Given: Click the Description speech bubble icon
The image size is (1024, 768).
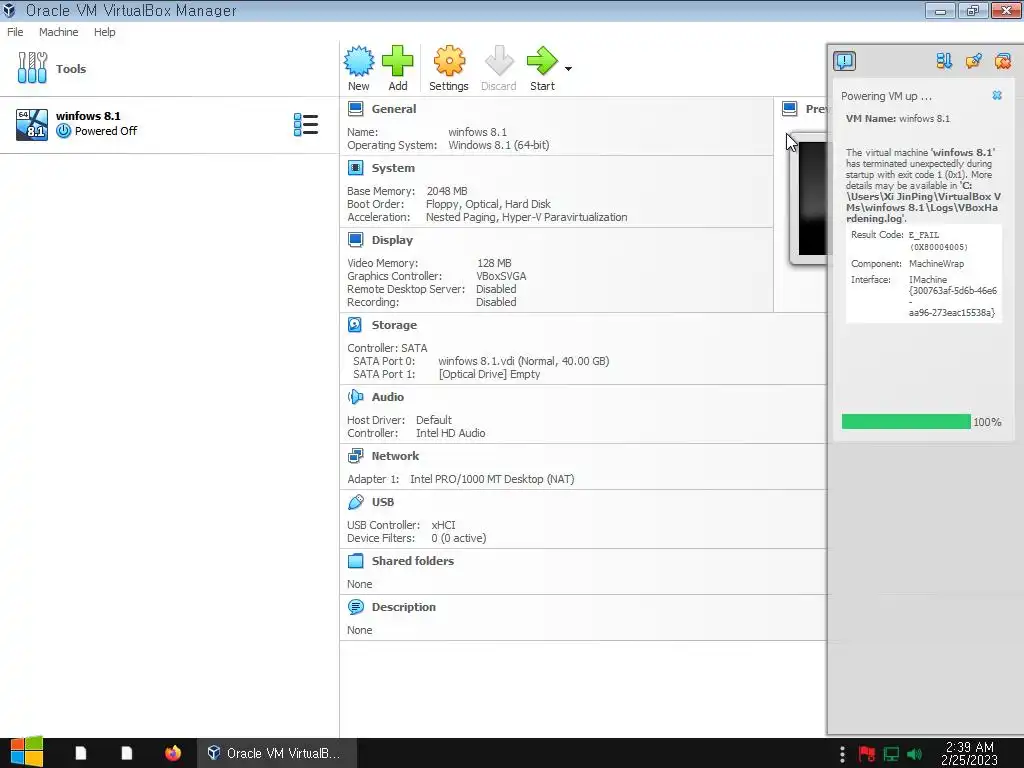Looking at the screenshot, I should 355,607.
